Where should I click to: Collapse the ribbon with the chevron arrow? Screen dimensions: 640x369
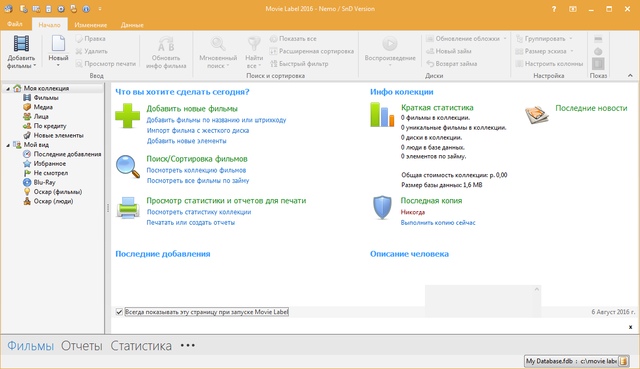point(630,76)
